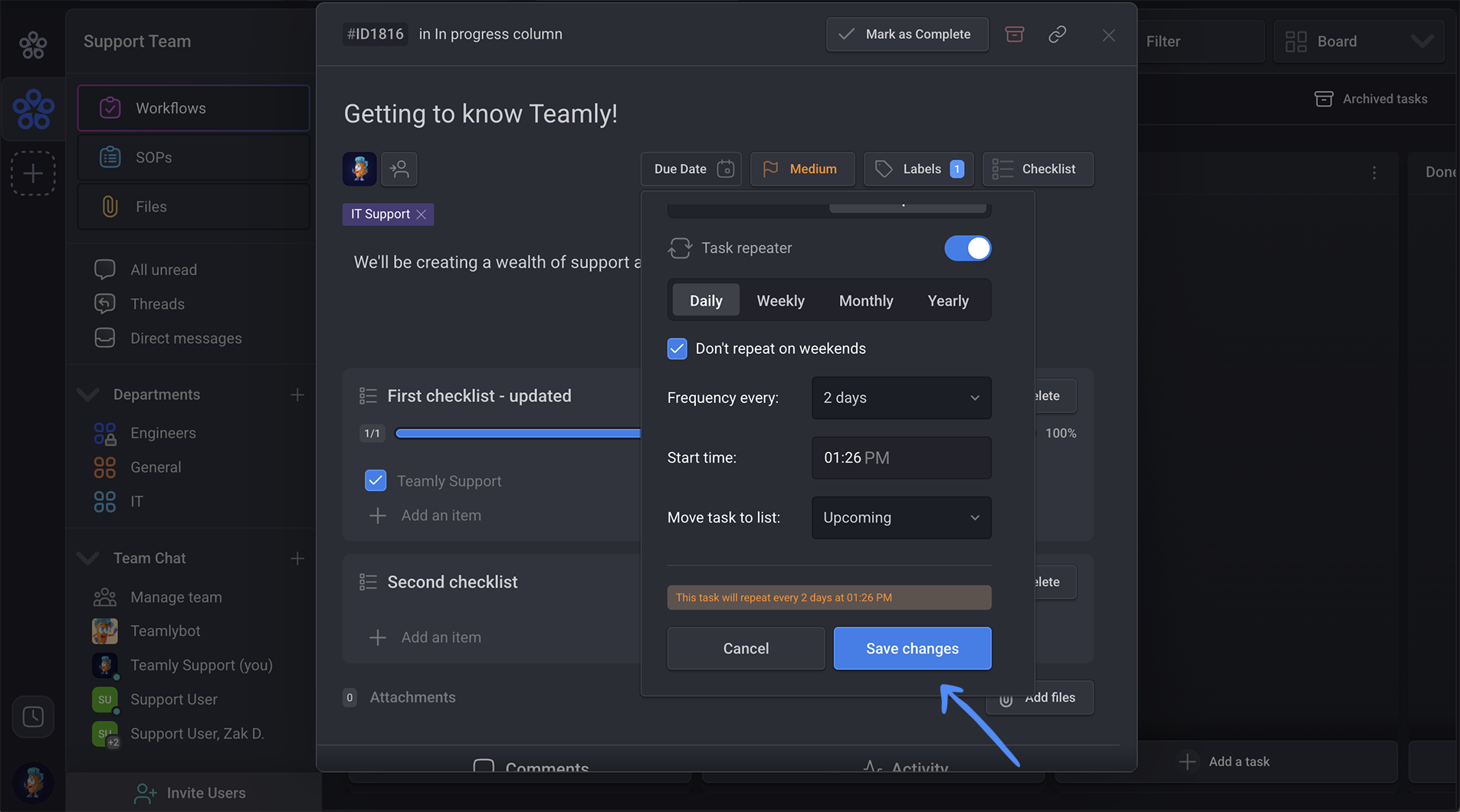Click Cancel in the repeater panel
Screen dimensions: 1460x812
coord(746,648)
